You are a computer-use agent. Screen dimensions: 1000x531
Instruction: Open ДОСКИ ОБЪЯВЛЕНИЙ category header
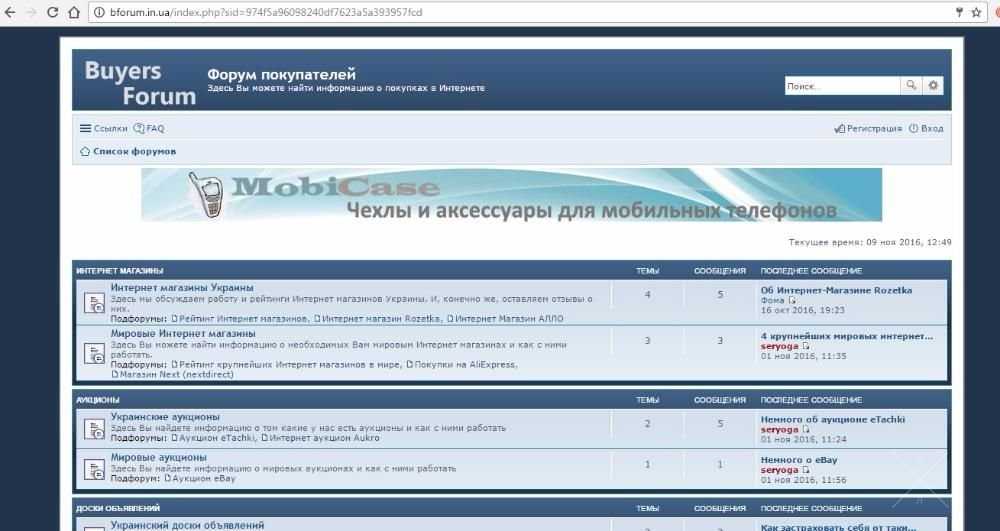118,508
